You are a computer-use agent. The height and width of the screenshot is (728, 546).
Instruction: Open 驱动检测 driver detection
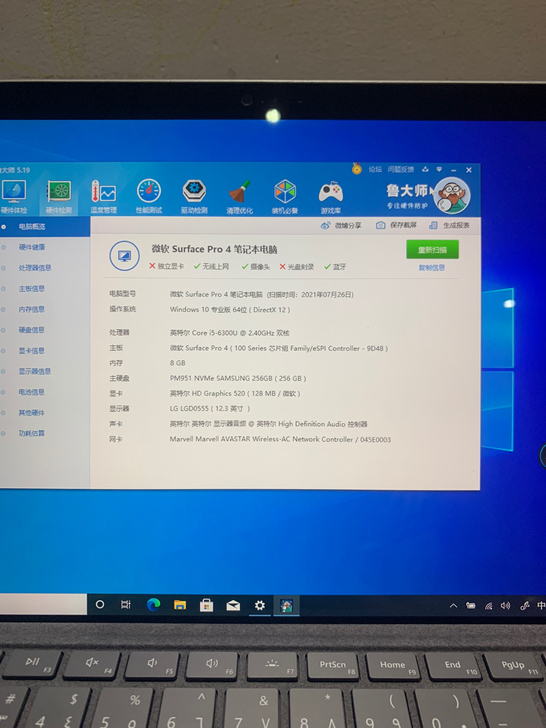[x=194, y=197]
